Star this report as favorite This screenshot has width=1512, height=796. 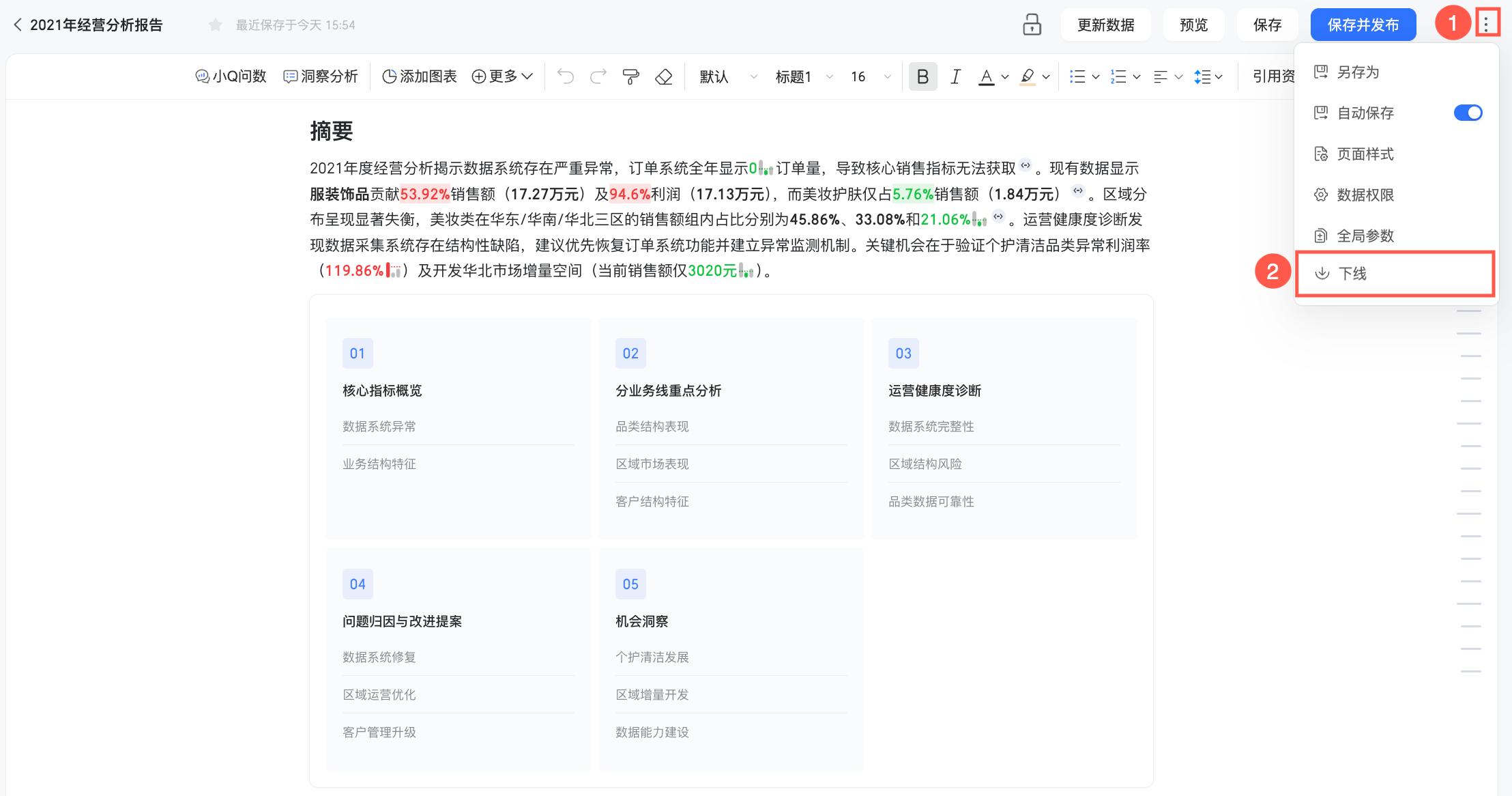(x=216, y=25)
